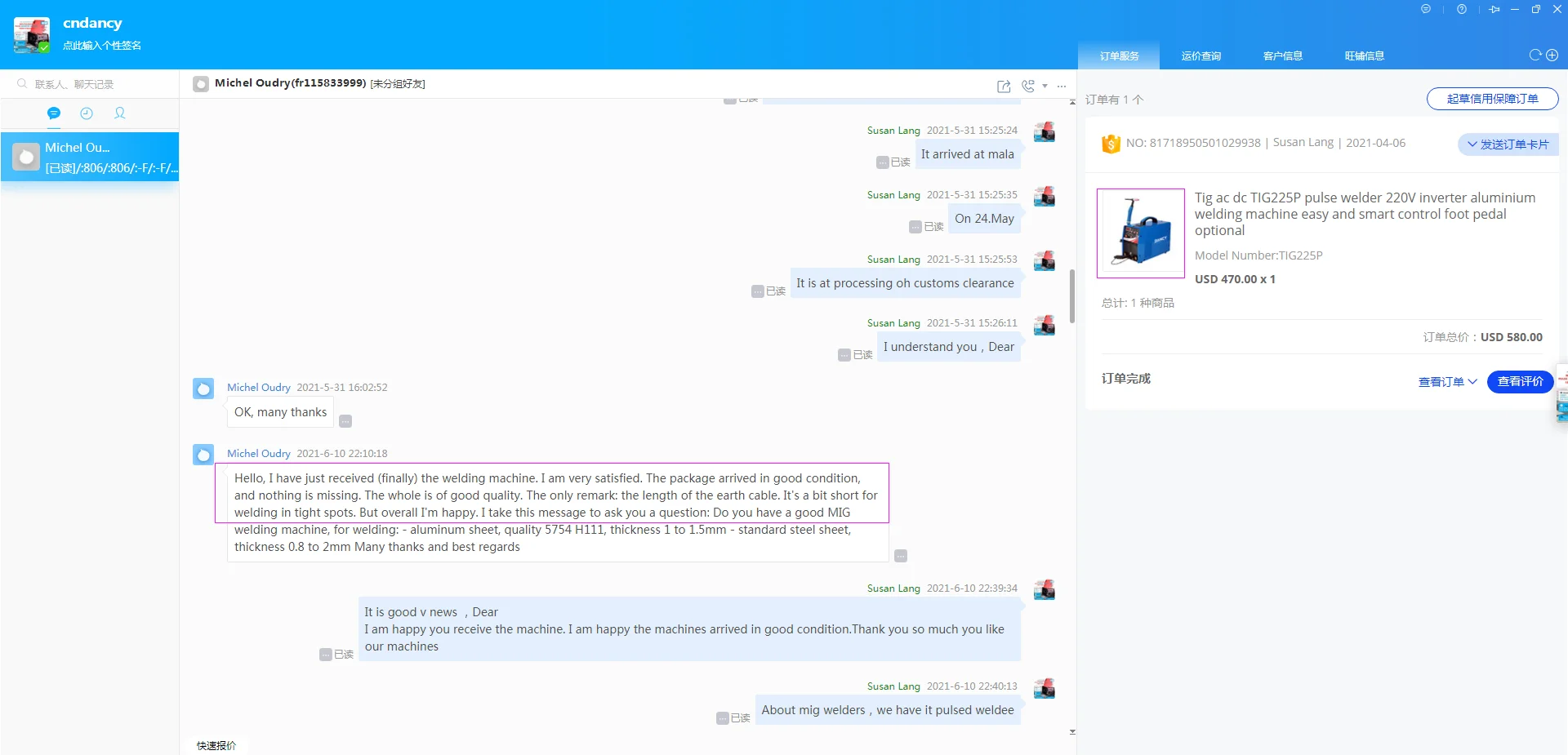
Task: Click Susan Lang sender name at 15:25:24
Action: coord(893,131)
